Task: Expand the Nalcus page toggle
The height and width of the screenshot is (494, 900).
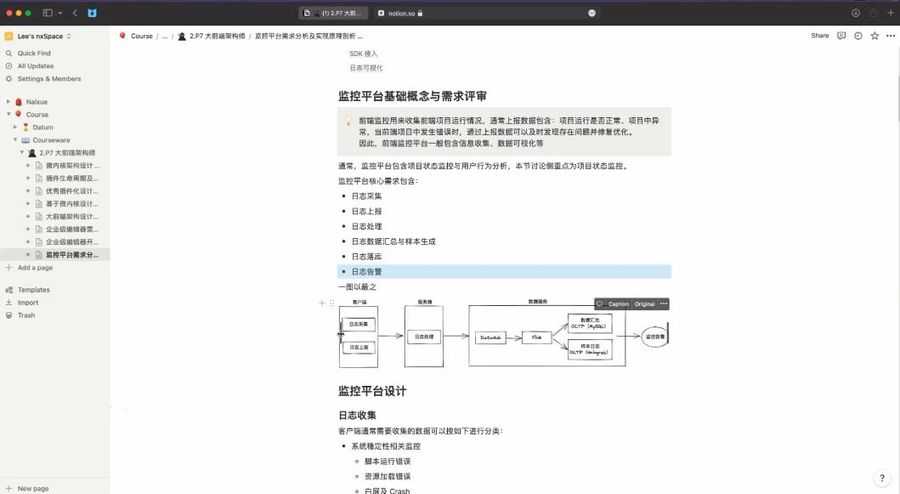Action: [9, 102]
